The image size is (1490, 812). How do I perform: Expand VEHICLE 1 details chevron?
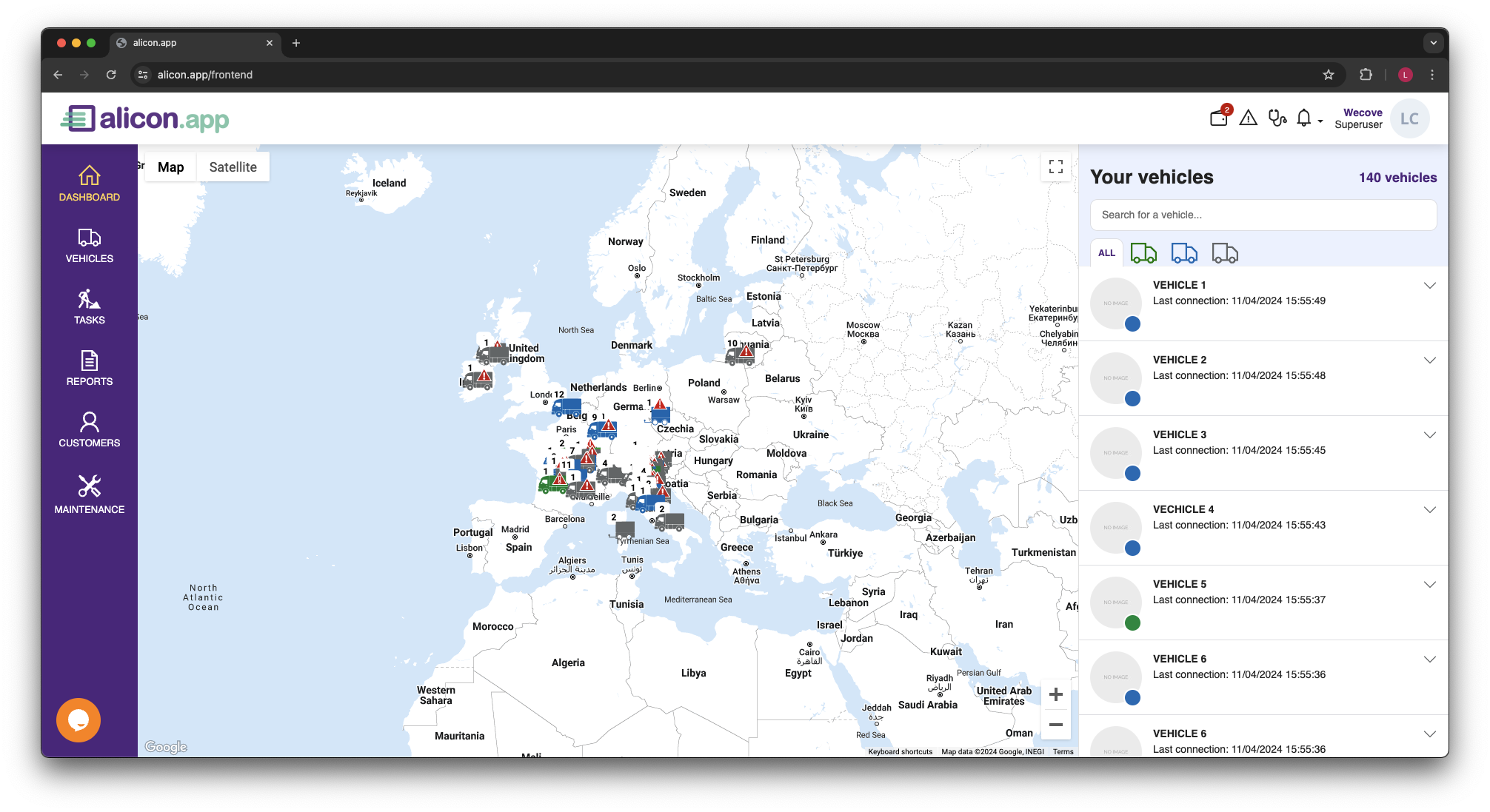pos(1430,286)
